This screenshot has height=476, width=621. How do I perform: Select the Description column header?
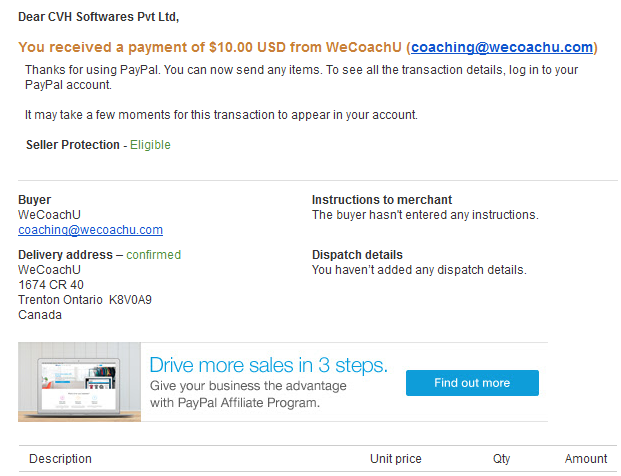point(60,459)
